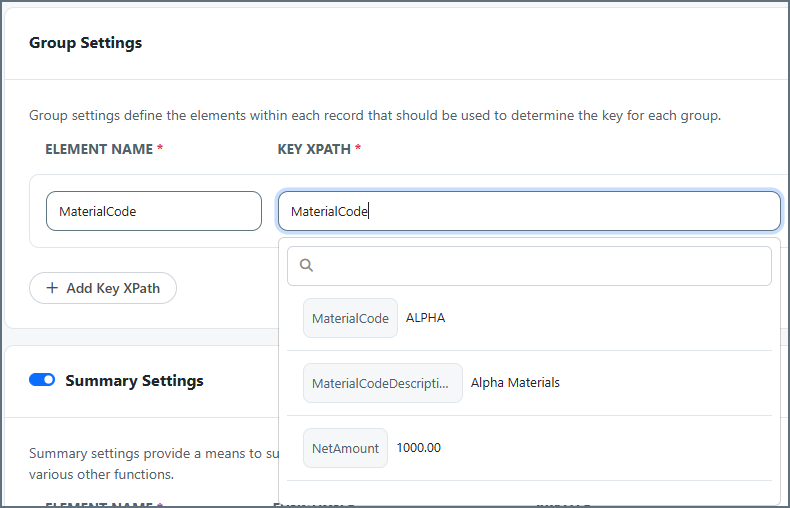Click the Group settings description text
790x508 pixels.
375,116
